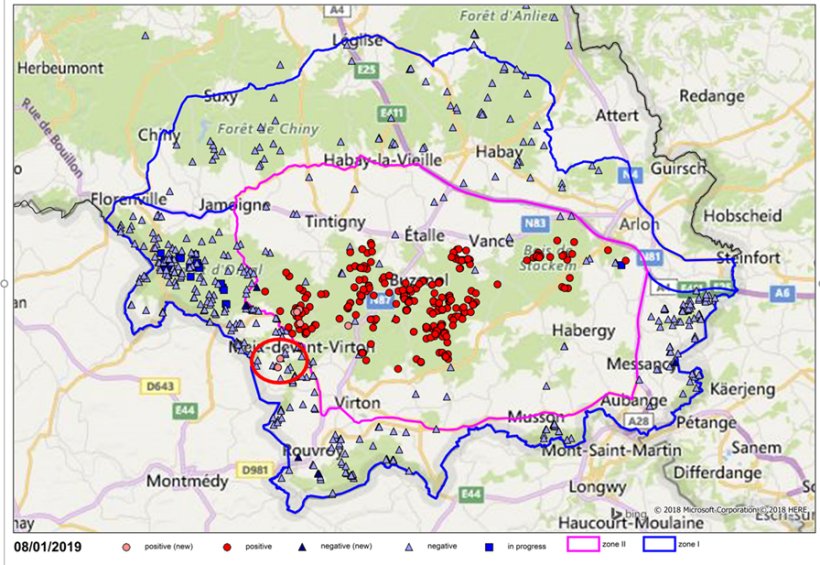Viewport: 820px width, 565px height.
Task: Click the red circle highlighting Meix-devant-Virton
Action: [x=277, y=363]
